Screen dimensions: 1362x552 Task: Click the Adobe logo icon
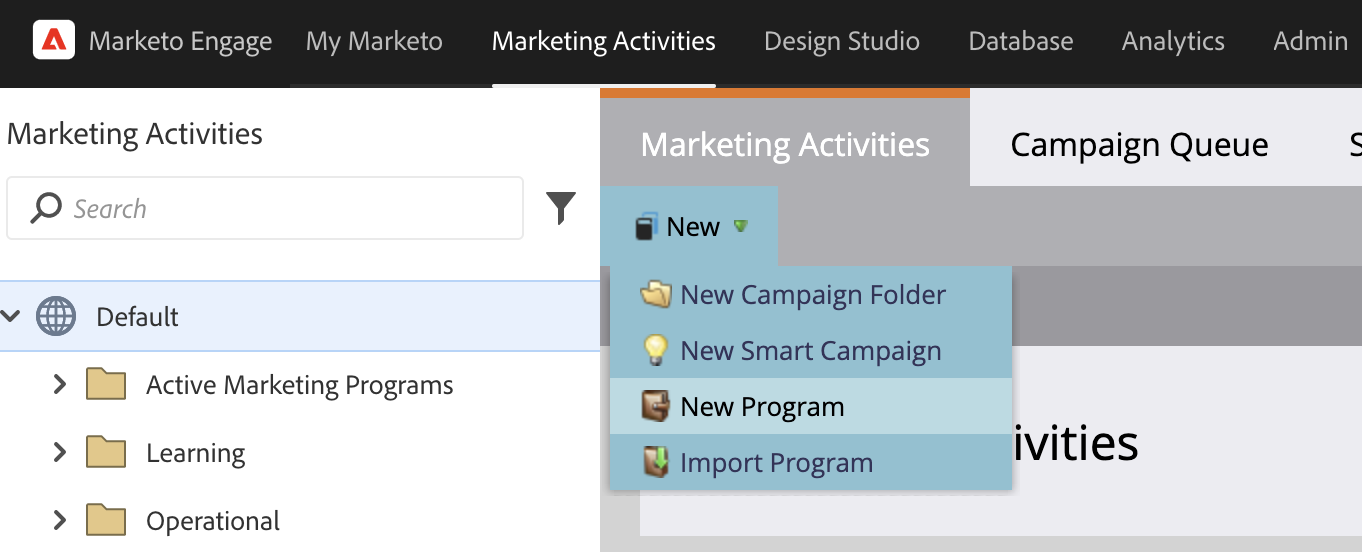click(54, 41)
